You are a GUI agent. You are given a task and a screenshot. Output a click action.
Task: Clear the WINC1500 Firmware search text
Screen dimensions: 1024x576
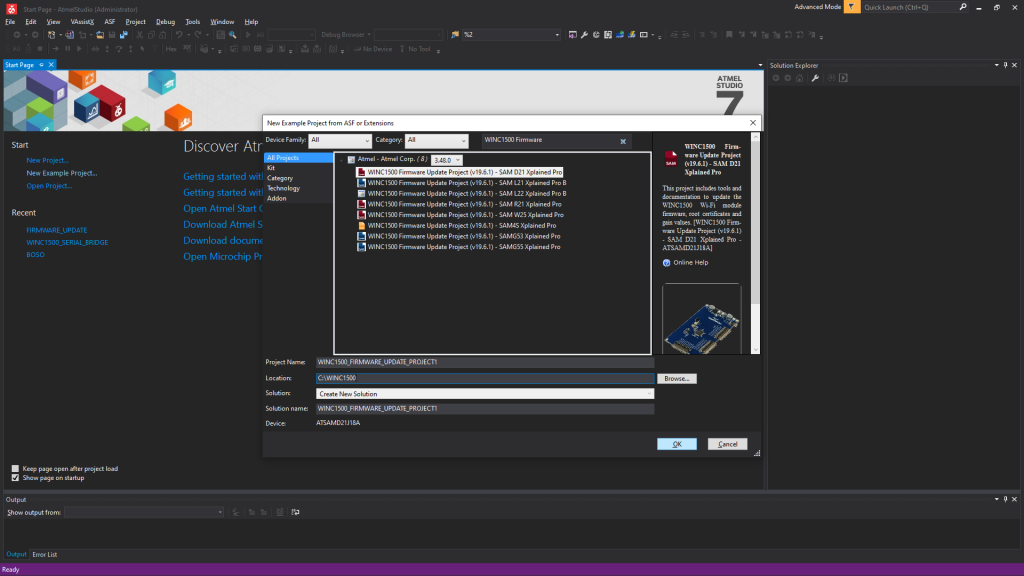point(623,141)
